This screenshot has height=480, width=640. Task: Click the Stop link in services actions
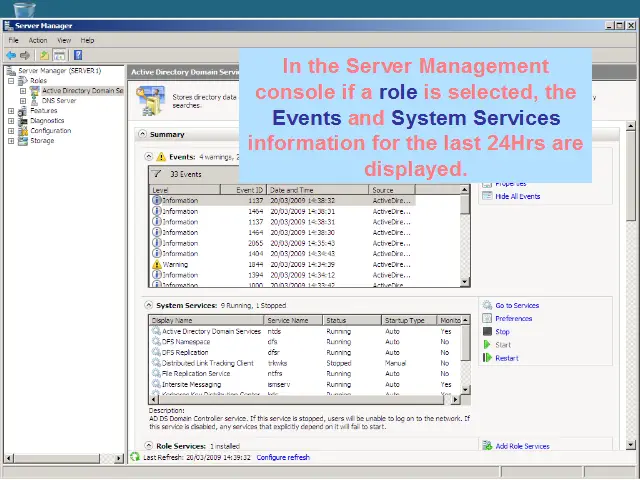[502, 332]
